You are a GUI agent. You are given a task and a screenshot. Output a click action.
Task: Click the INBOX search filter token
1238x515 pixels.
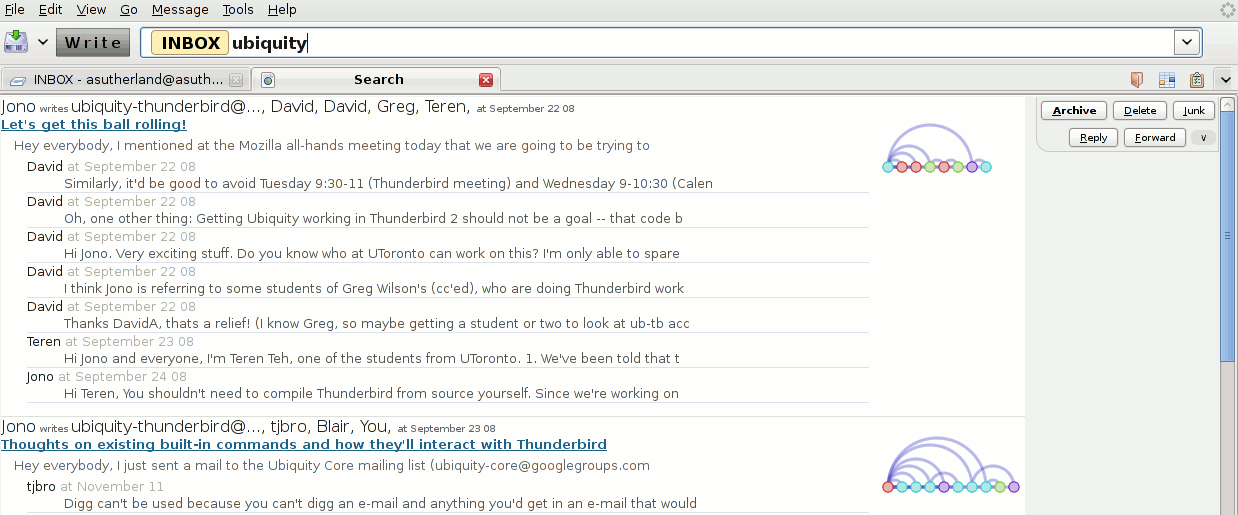[x=190, y=43]
